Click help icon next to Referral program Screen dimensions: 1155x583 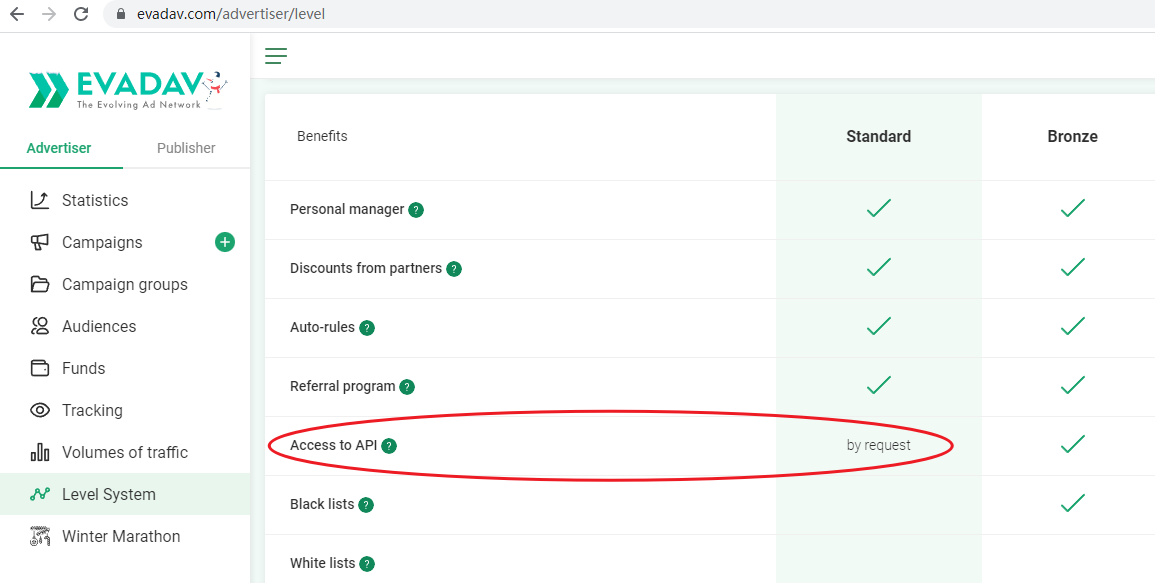pyautogui.click(x=407, y=387)
